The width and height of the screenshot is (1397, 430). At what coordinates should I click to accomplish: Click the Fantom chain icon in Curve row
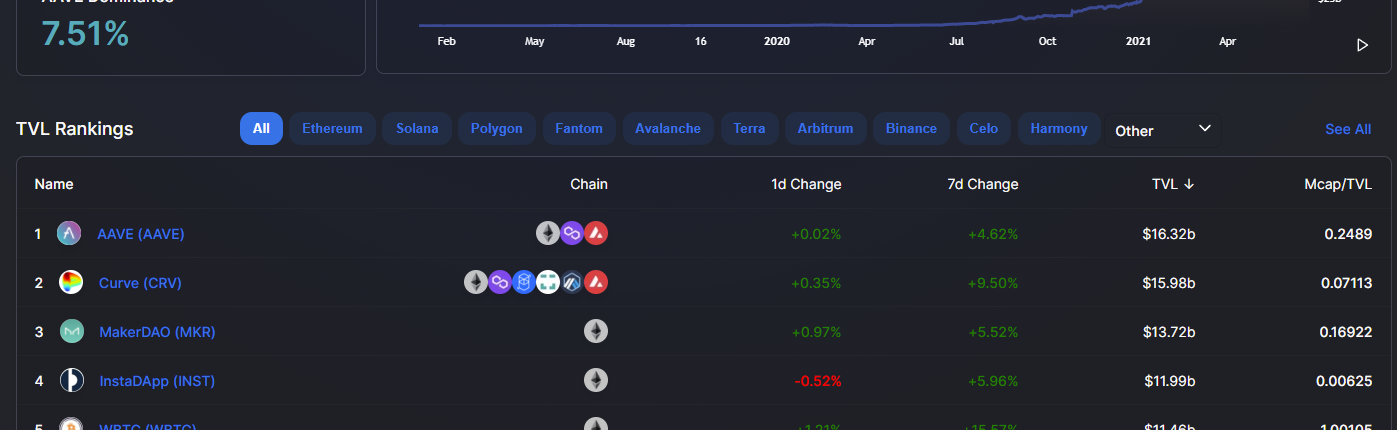point(524,283)
